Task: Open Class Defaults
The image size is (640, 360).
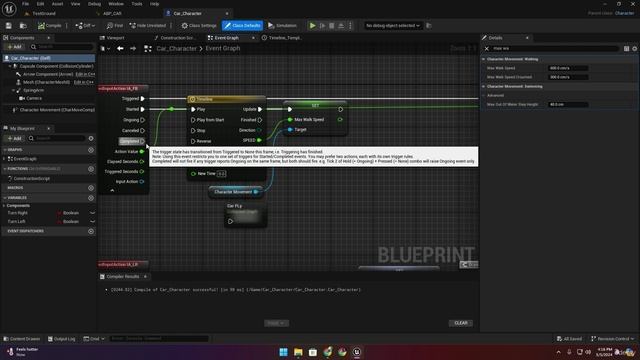Action: pos(242,26)
